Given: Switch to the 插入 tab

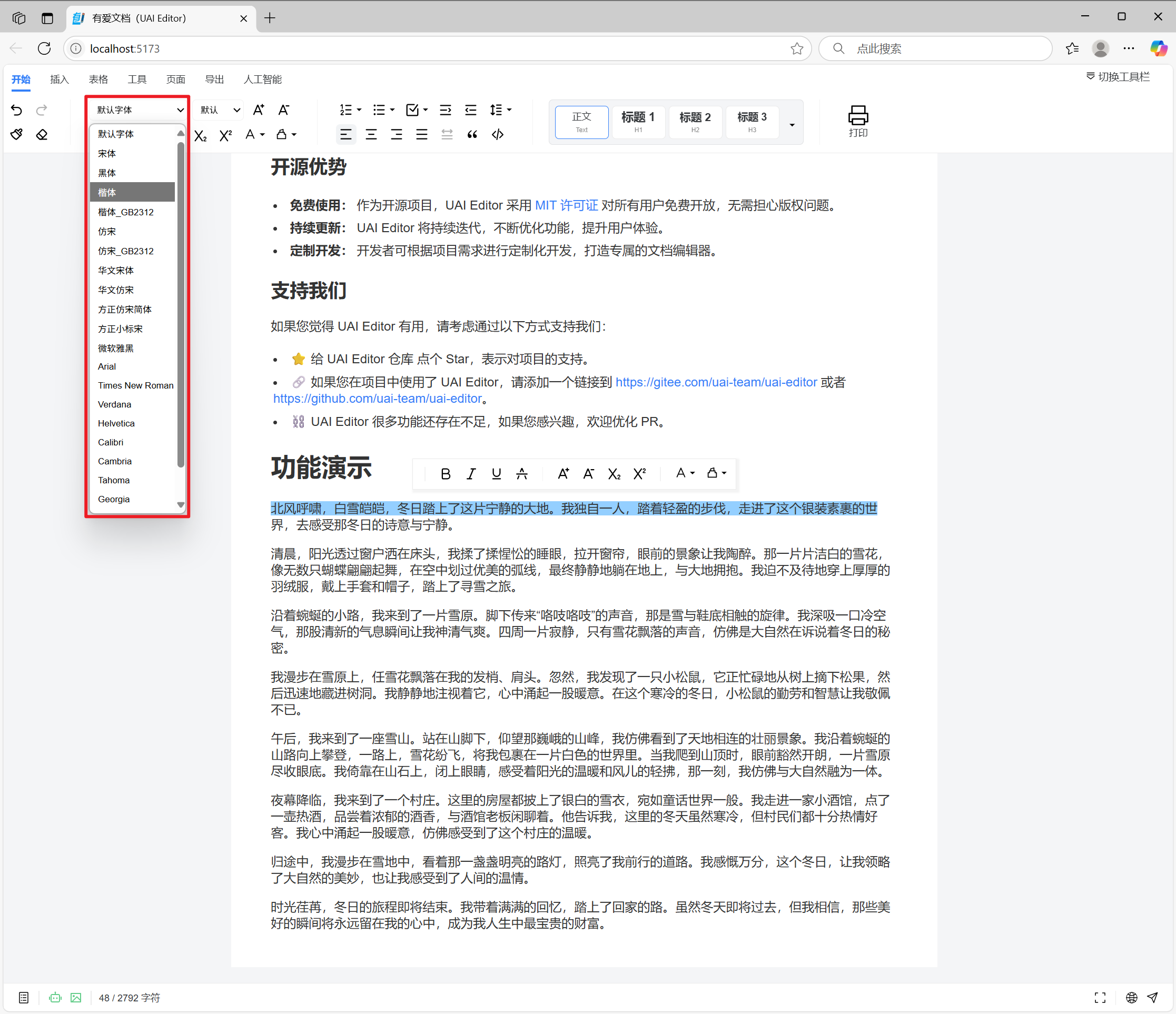Looking at the screenshot, I should (60, 79).
